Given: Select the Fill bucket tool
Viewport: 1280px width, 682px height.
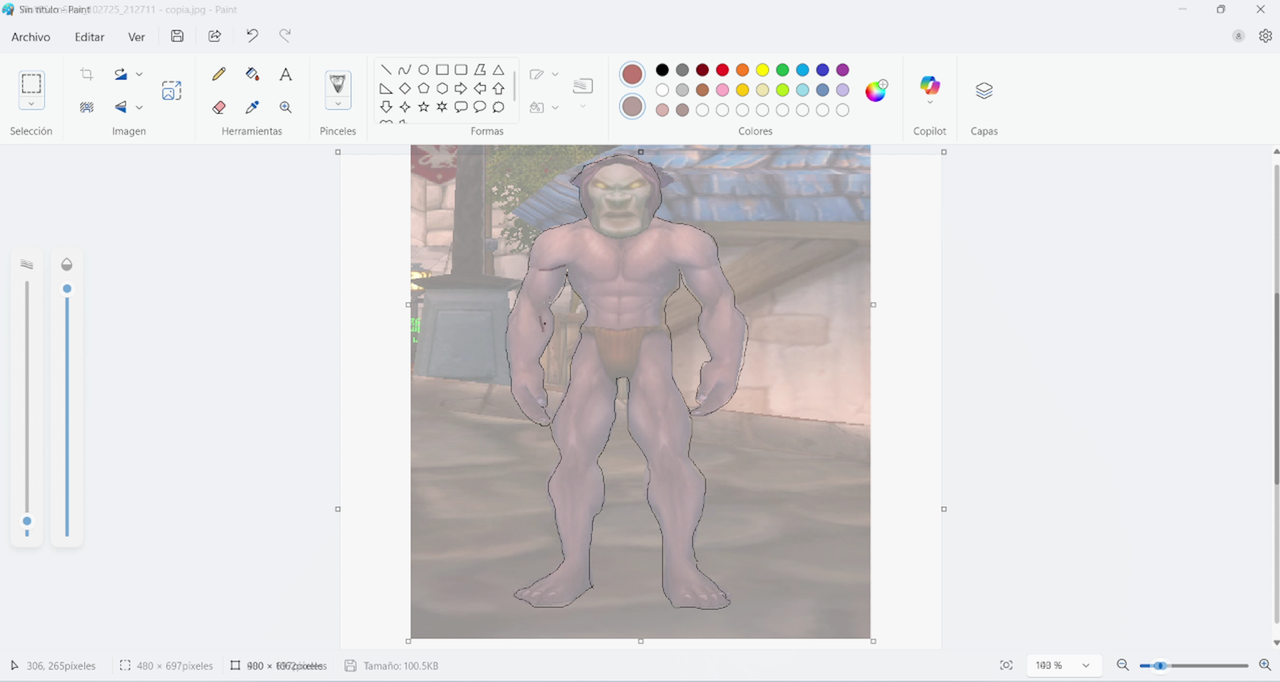Looking at the screenshot, I should click(x=252, y=74).
